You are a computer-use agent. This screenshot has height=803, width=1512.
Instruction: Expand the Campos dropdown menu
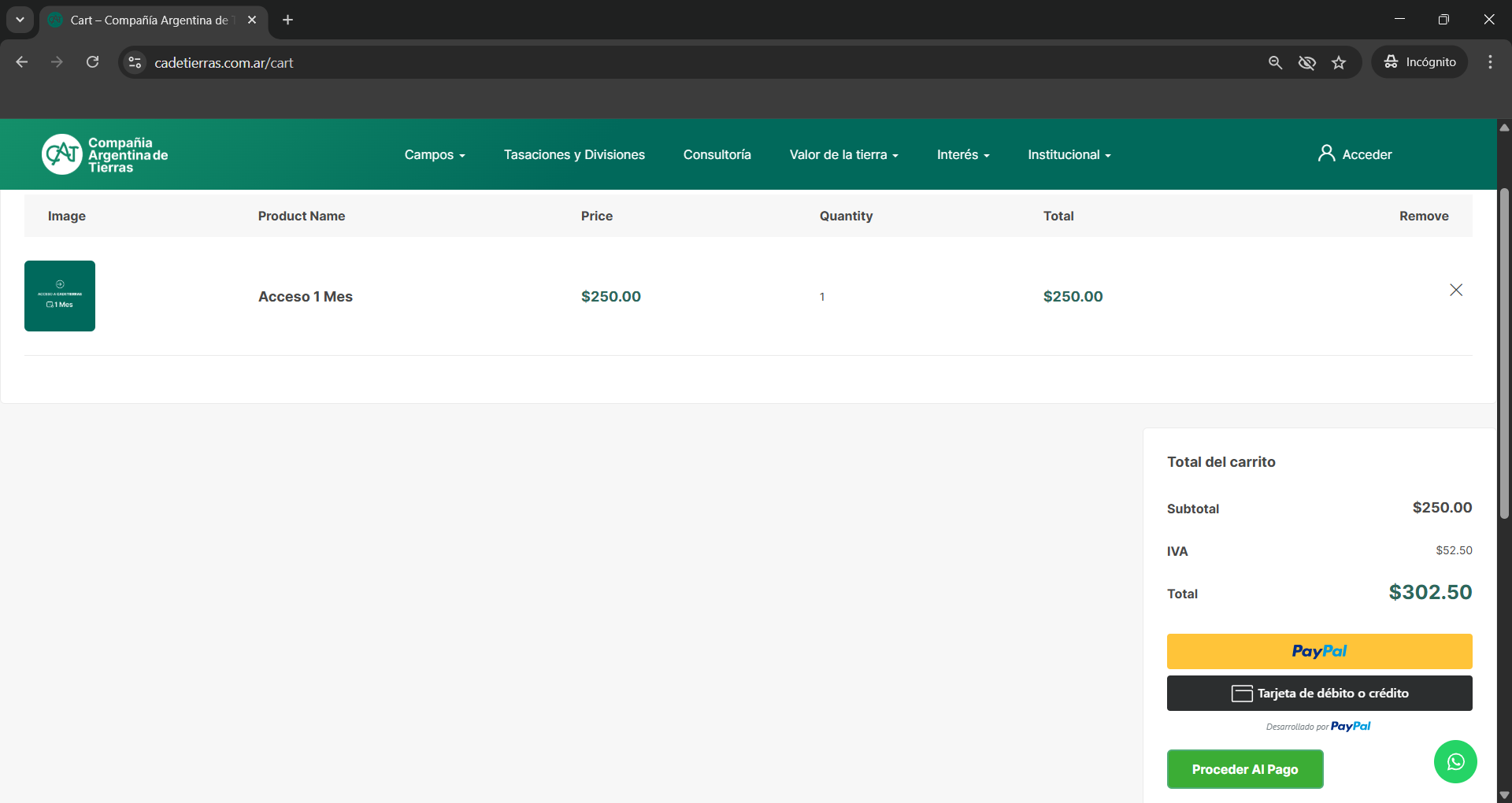(435, 154)
